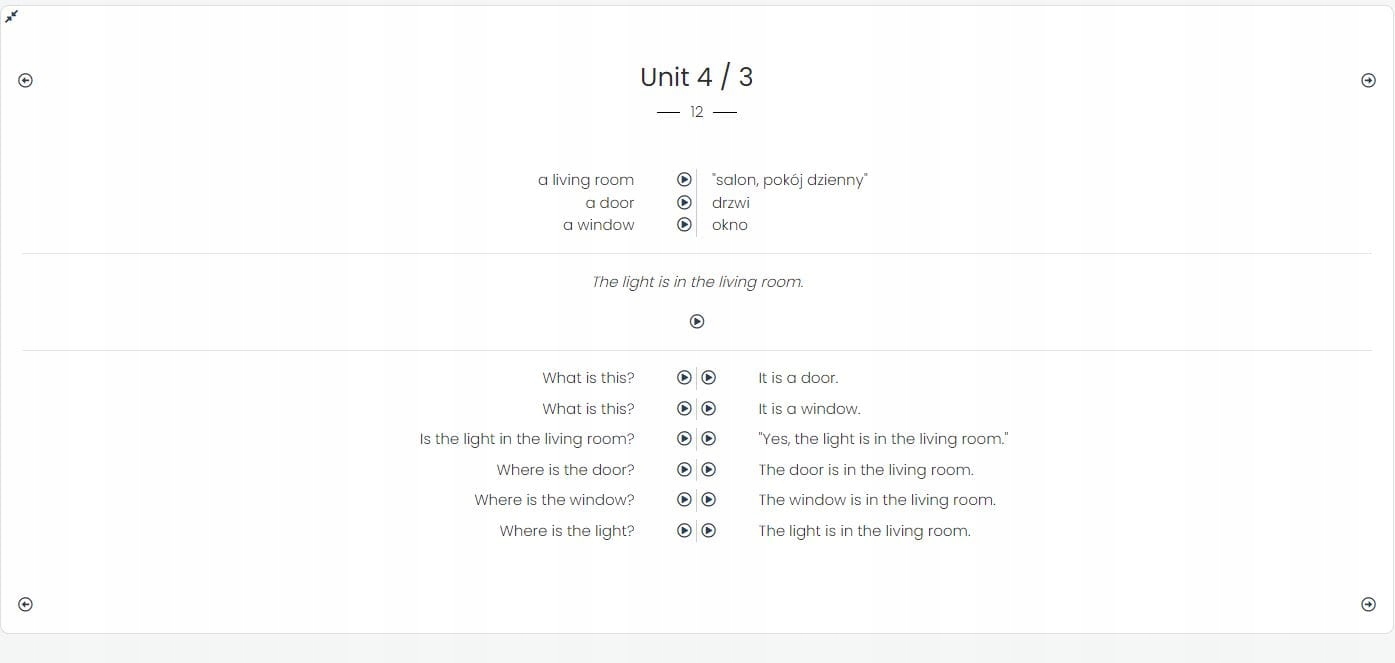The width and height of the screenshot is (1395, 663).
Task: Click the bottom-right next arrow icon
Action: [x=1368, y=604]
